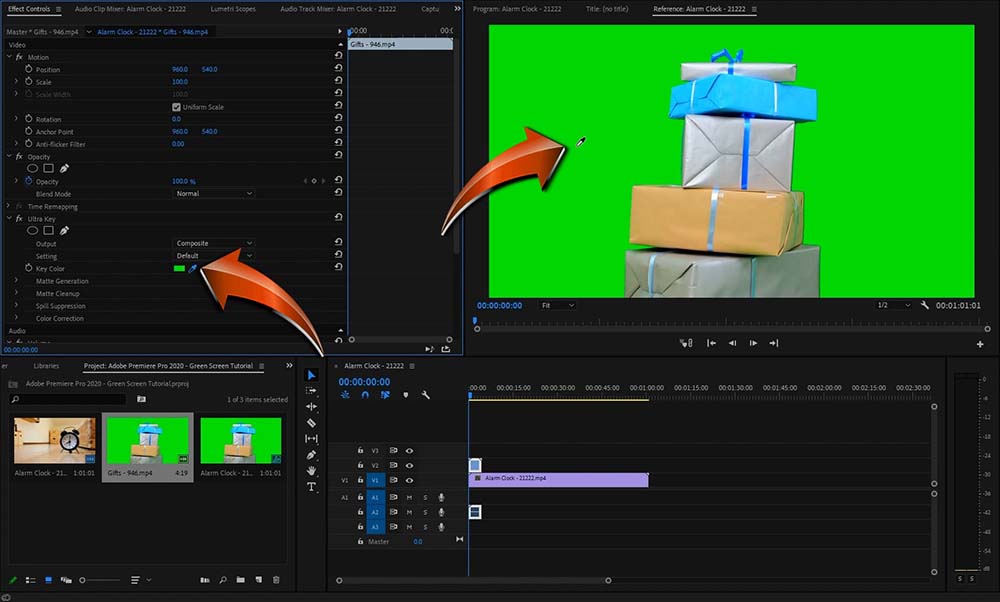Screen dimensions: 1000x602
Task: Open the Libraries panel tab
Action: tap(46, 366)
